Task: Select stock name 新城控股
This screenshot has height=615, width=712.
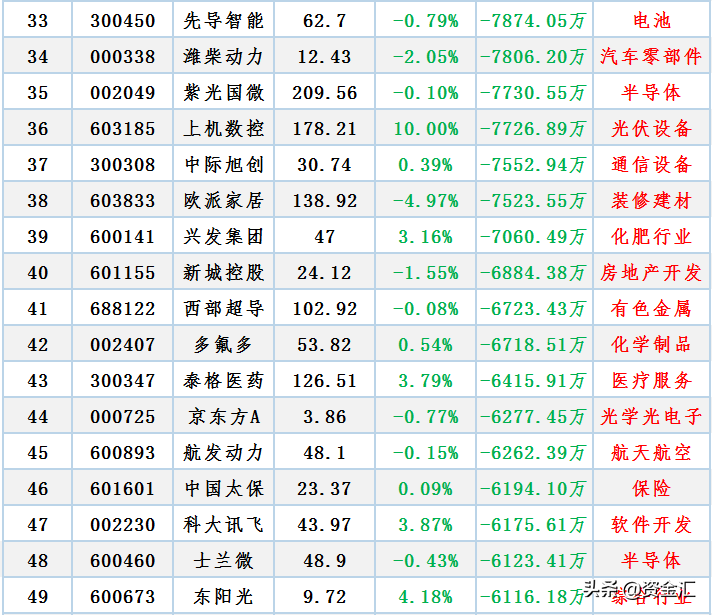Action: (x=223, y=273)
